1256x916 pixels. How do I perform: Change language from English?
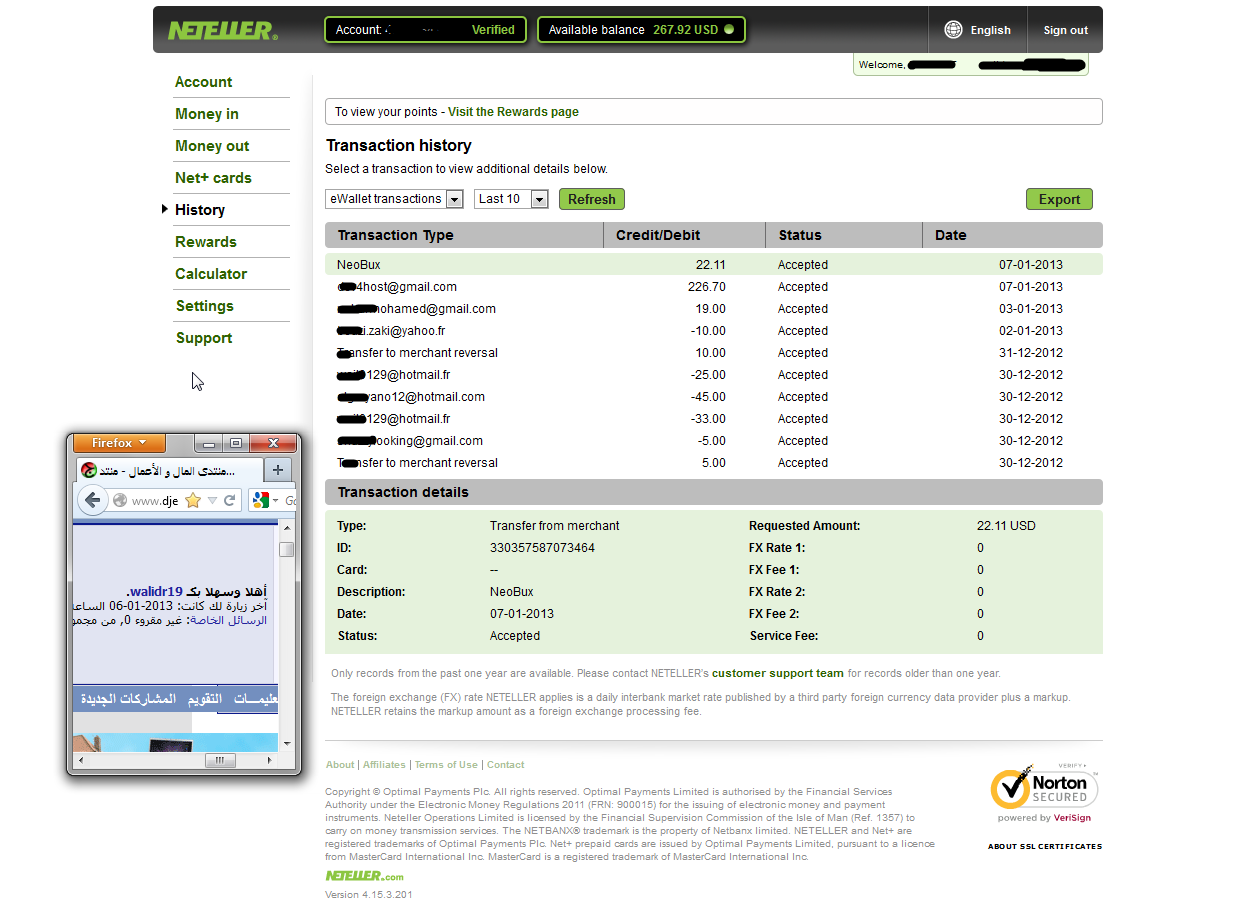point(991,30)
